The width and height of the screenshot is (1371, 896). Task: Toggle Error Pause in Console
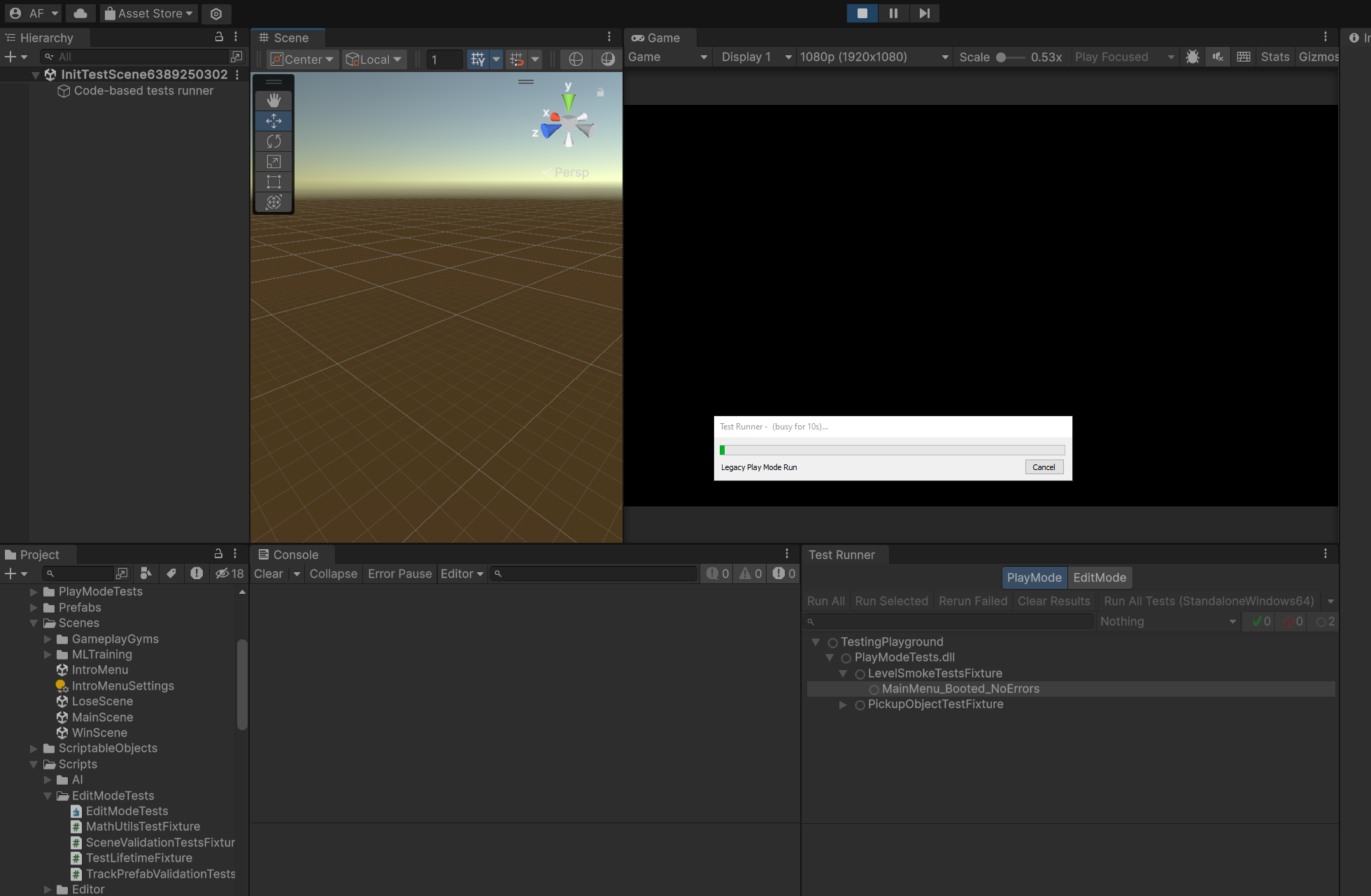coord(400,574)
